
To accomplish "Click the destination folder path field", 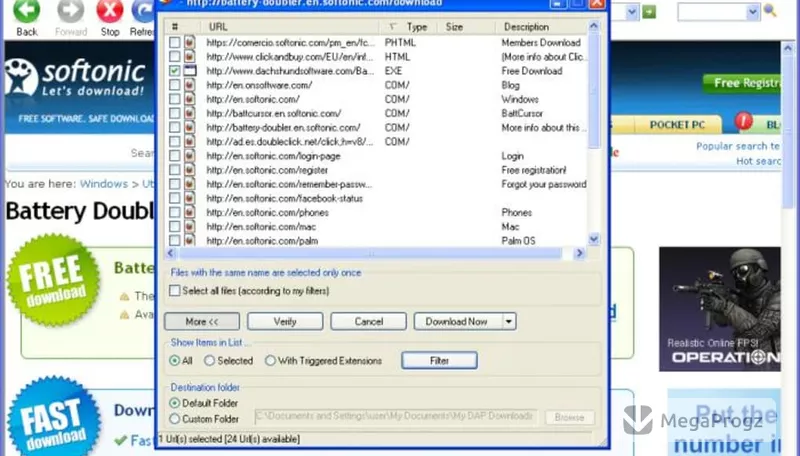I will (395, 417).
